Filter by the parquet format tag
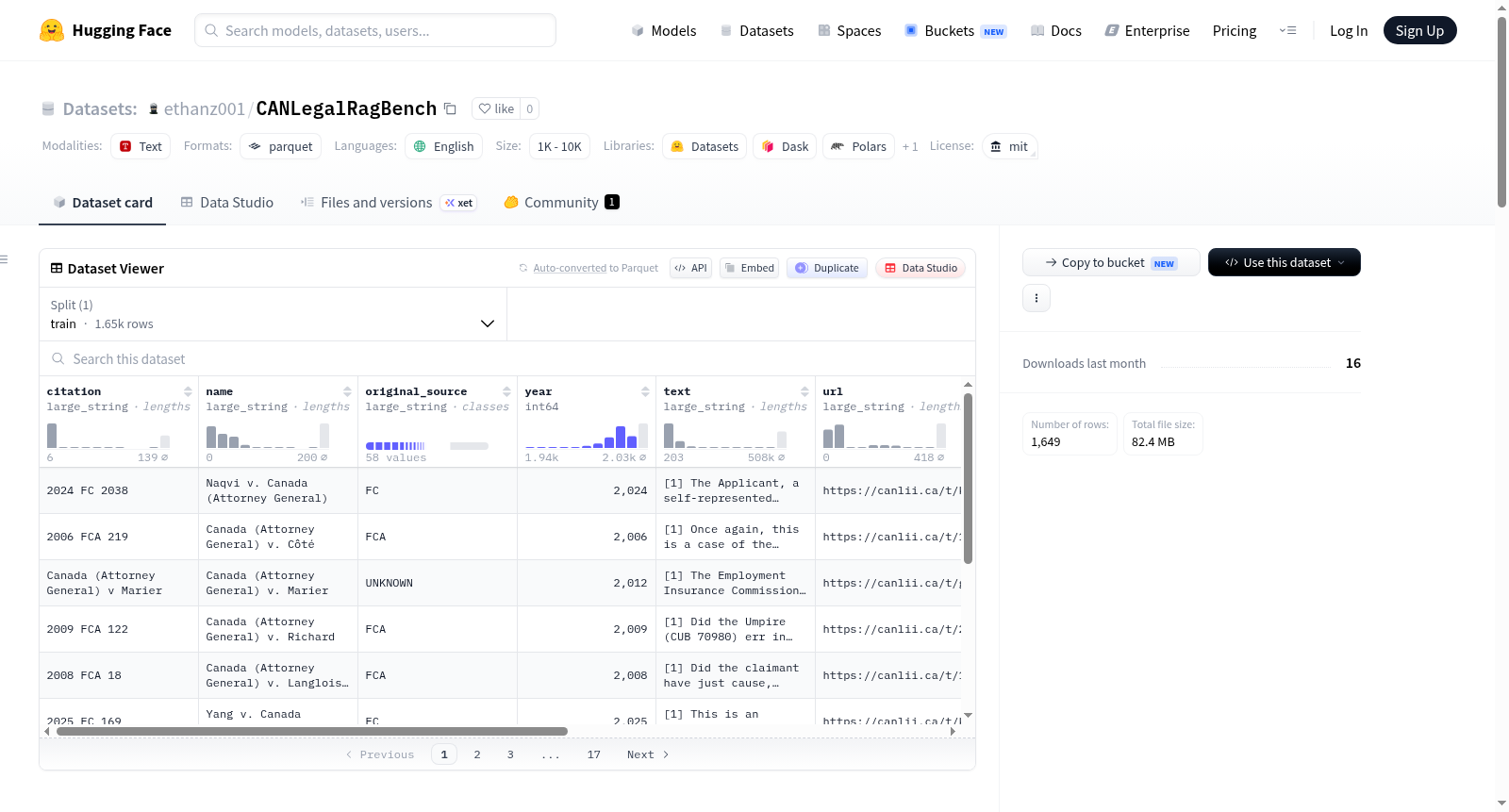Image resolution: width=1509 pixels, height=812 pixels. pyautogui.click(x=281, y=146)
